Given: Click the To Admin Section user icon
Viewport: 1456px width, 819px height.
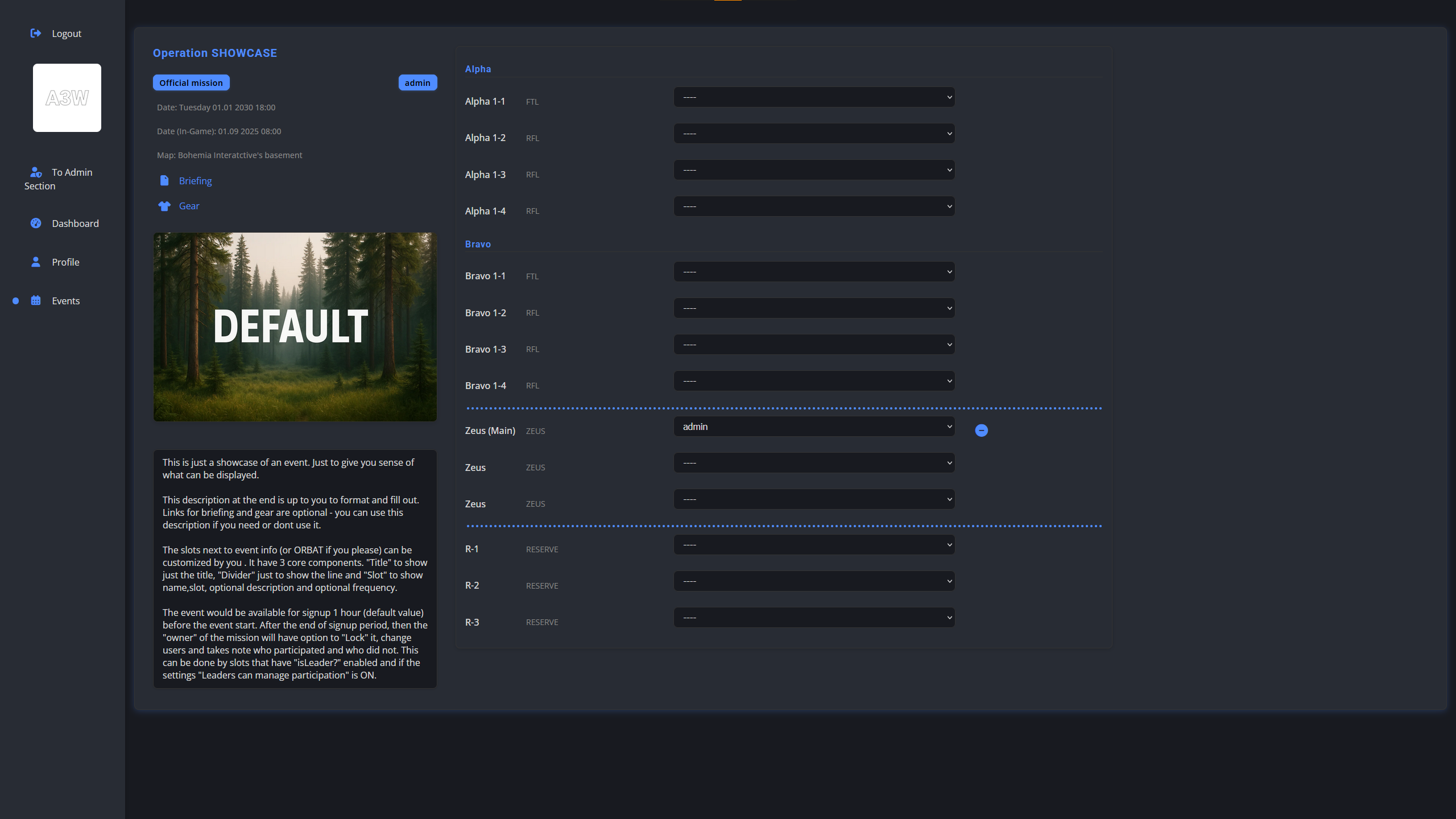Looking at the screenshot, I should (36, 172).
